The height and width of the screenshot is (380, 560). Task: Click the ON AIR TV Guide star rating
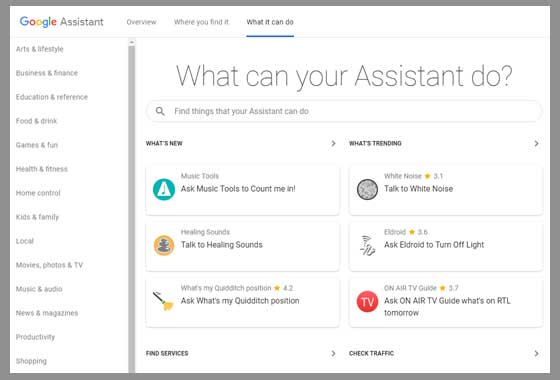point(449,288)
